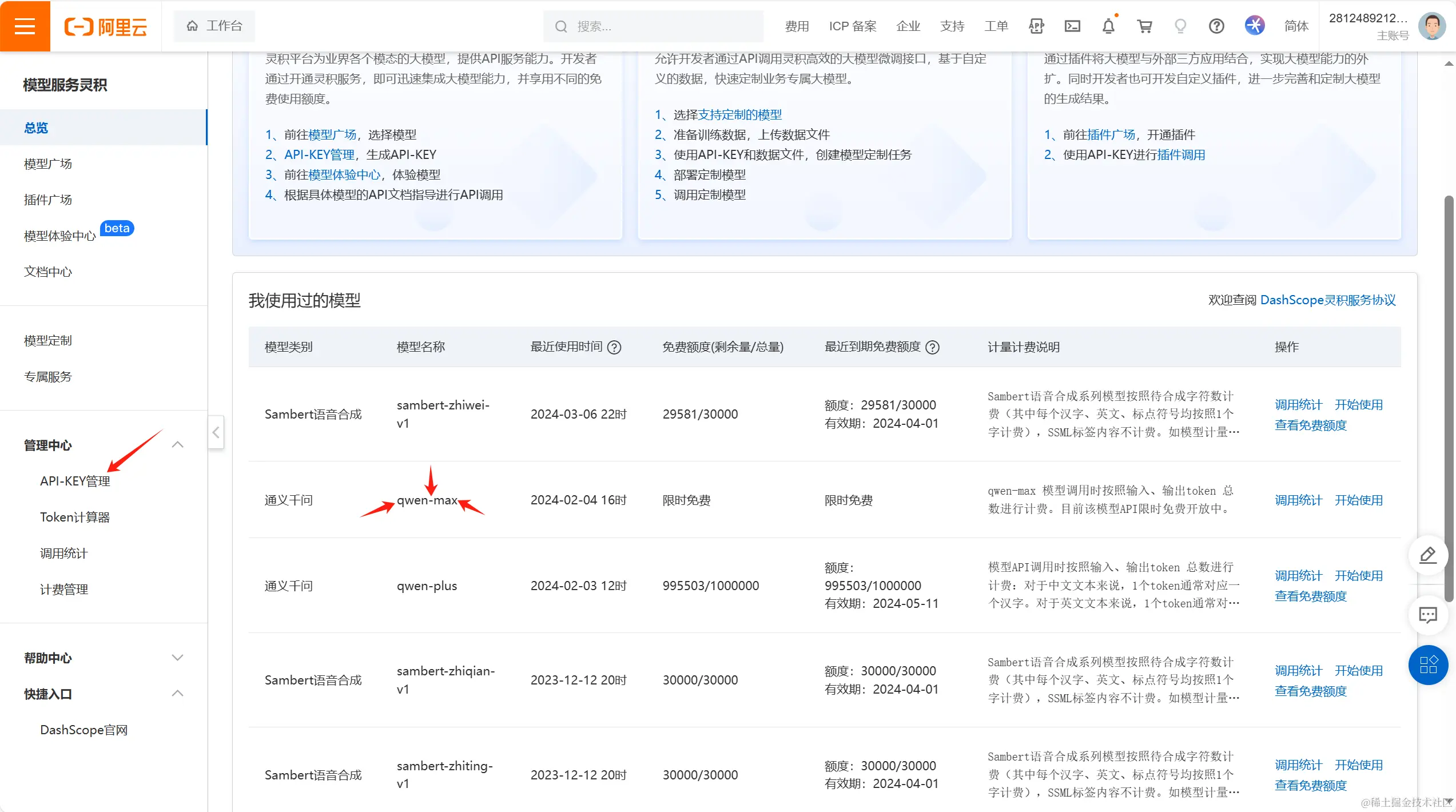Open the CLI terminal icon
This screenshot has height=812, width=1456.
pyautogui.click(x=1073, y=26)
